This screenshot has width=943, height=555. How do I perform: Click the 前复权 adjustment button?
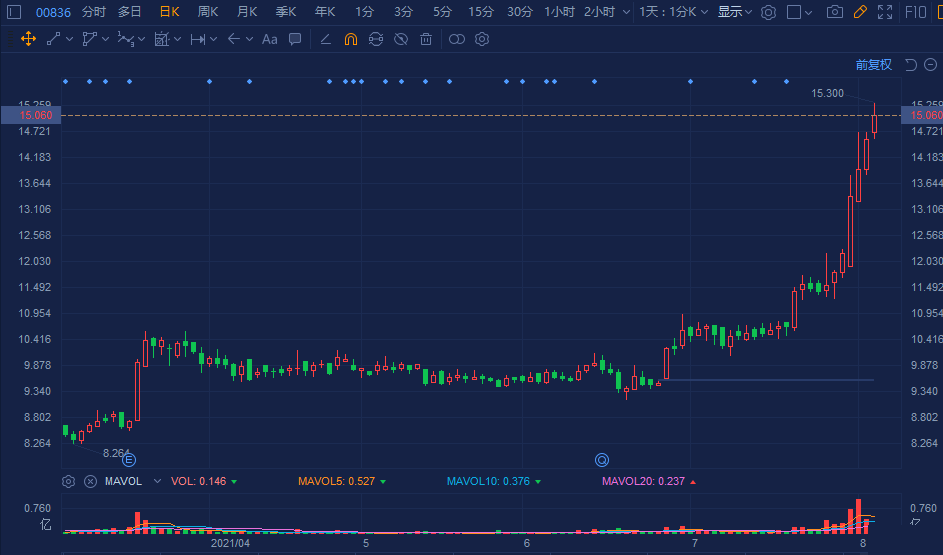click(874, 65)
